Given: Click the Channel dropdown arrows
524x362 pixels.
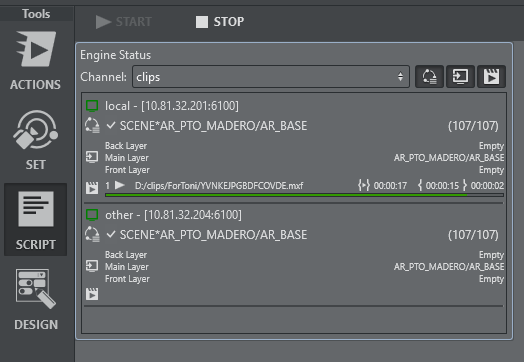Looking at the screenshot, I should 400,77.
